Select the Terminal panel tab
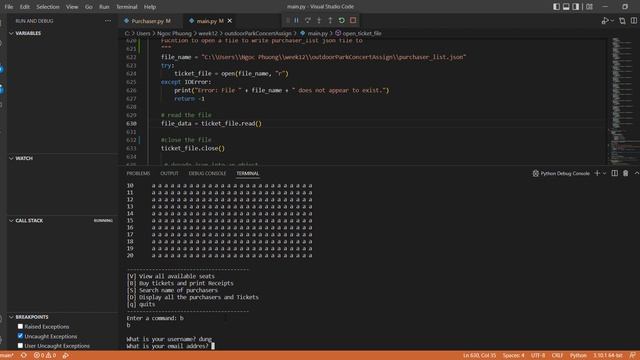The width and height of the screenshot is (640, 360). tap(247, 173)
